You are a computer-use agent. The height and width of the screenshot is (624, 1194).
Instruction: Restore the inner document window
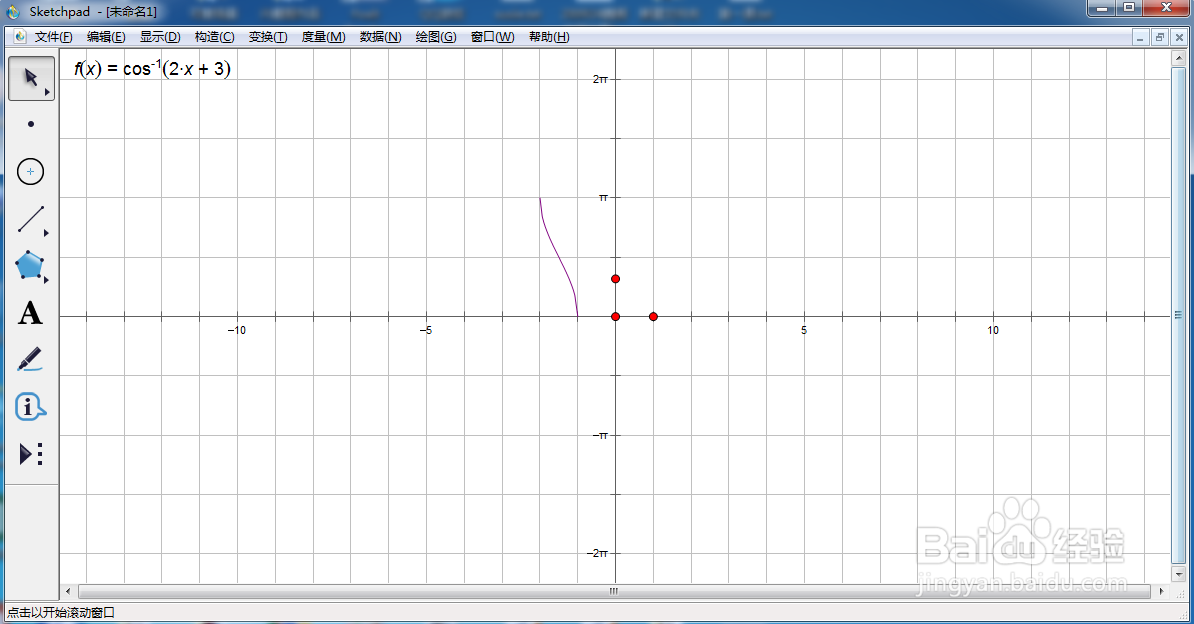tap(1160, 37)
